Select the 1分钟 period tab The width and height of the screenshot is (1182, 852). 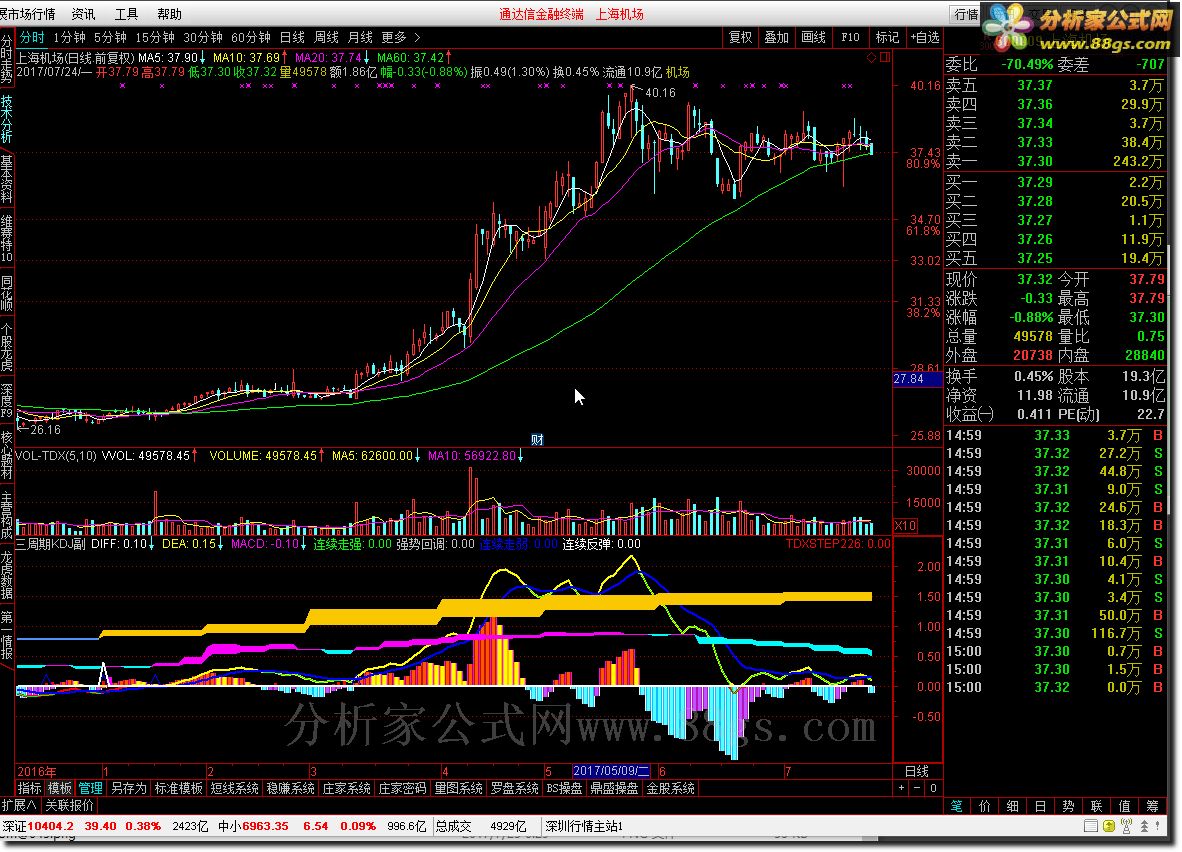[69, 37]
